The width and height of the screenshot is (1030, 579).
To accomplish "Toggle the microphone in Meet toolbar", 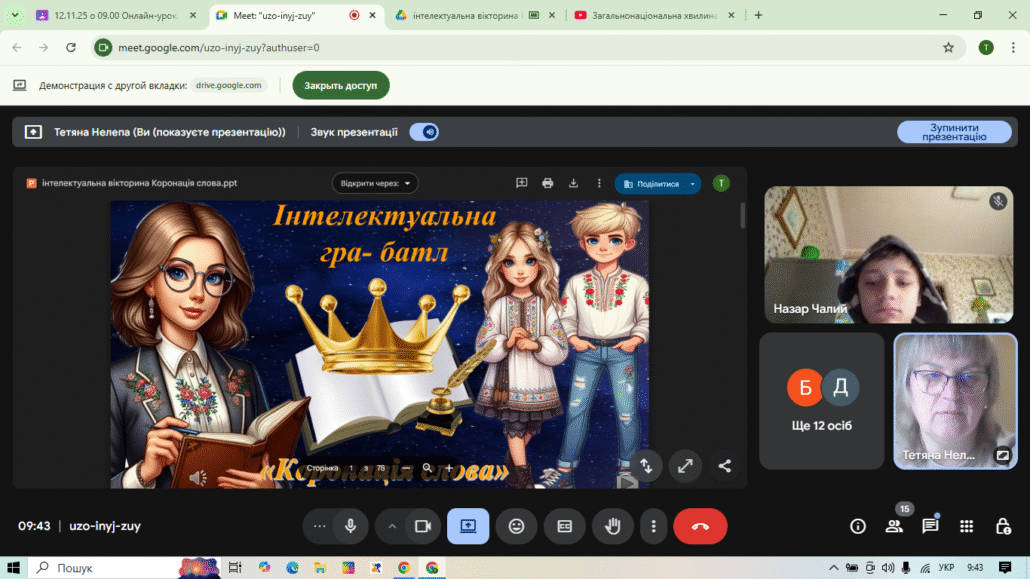I will (x=351, y=526).
